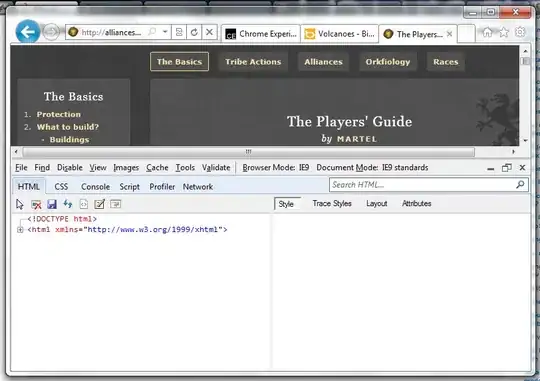Open the address bar dropdown arrow
This screenshot has height=381, width=540.
click(x=165, y=32)
